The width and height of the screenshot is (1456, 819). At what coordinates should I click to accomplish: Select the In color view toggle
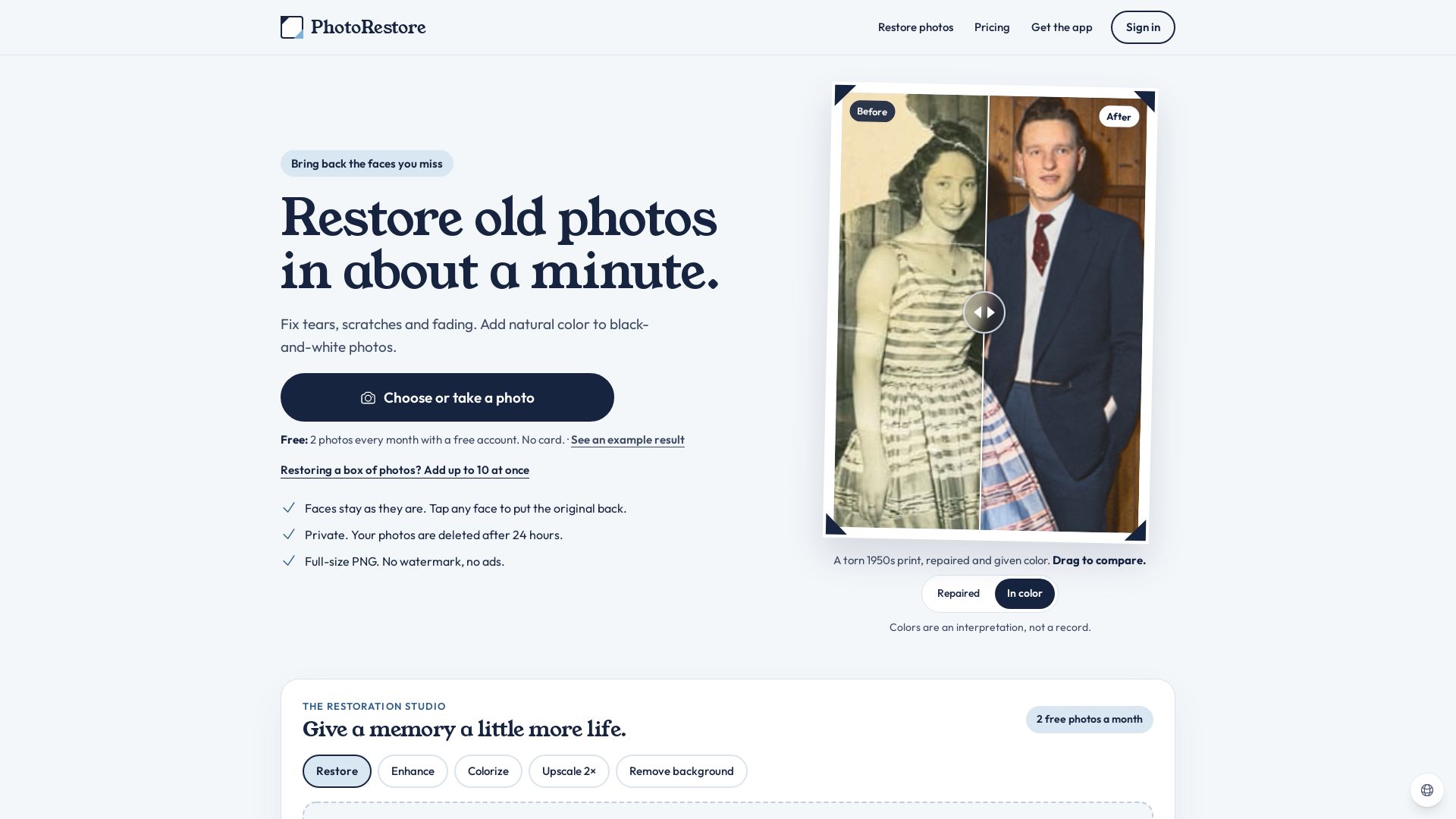point(1025,594)
